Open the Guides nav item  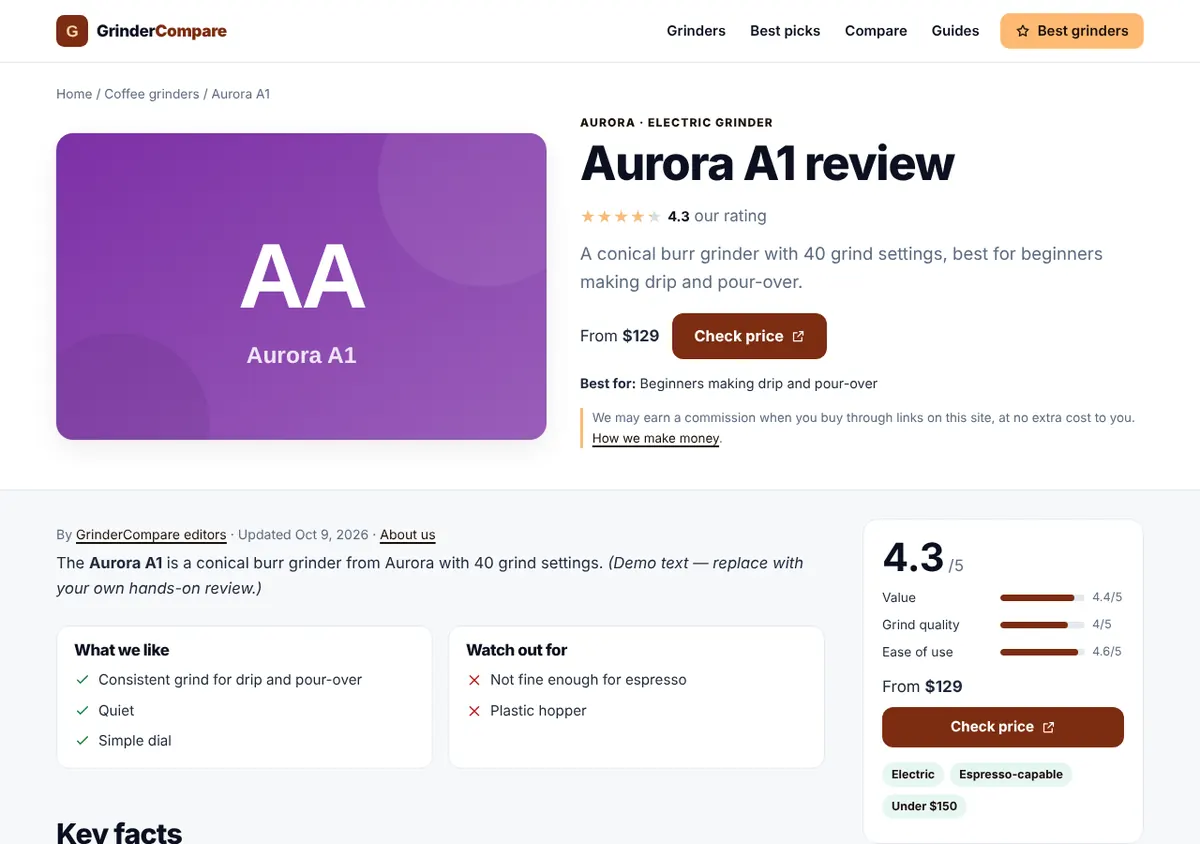[x=955, y=31]
